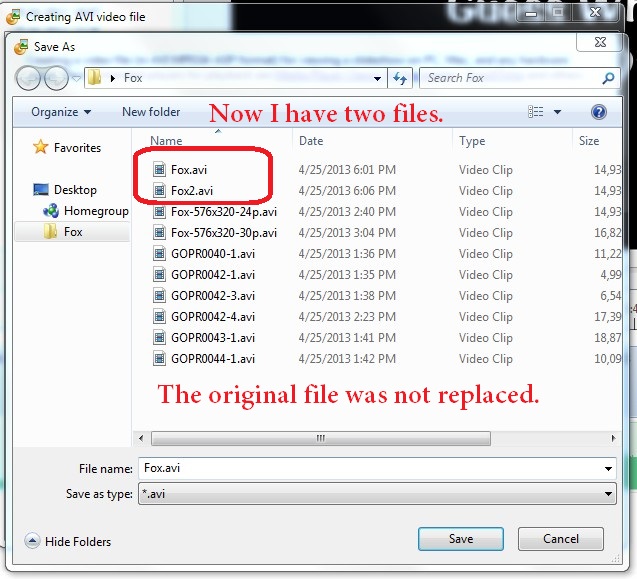Image resolution: width=637 pixels, height=579 pixels.
Task: Click the horizontal scrollbar thumb
Action: [321, 438]
